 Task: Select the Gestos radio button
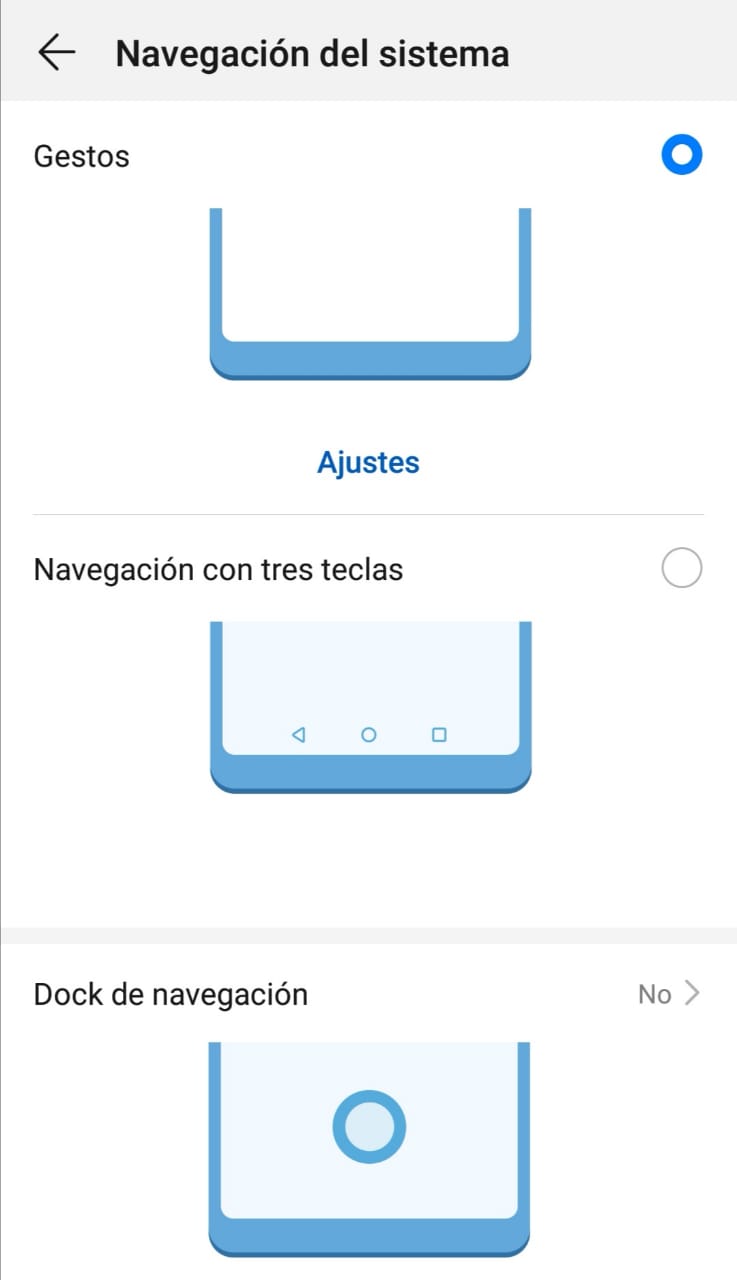[682, 155]
